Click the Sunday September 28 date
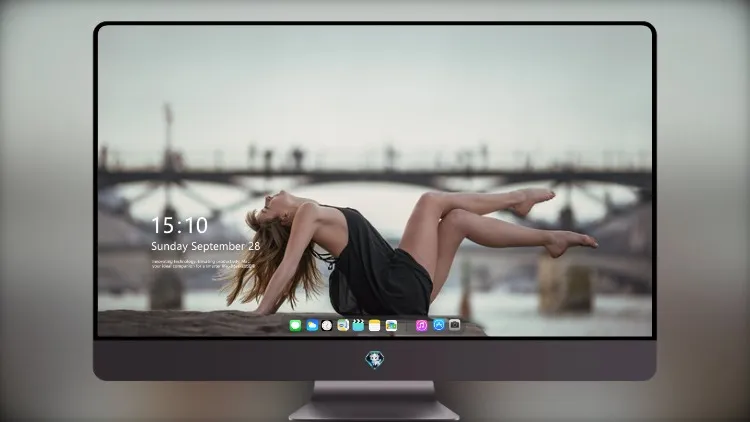This screenshot has width=750, height=422. click(206, 246)
